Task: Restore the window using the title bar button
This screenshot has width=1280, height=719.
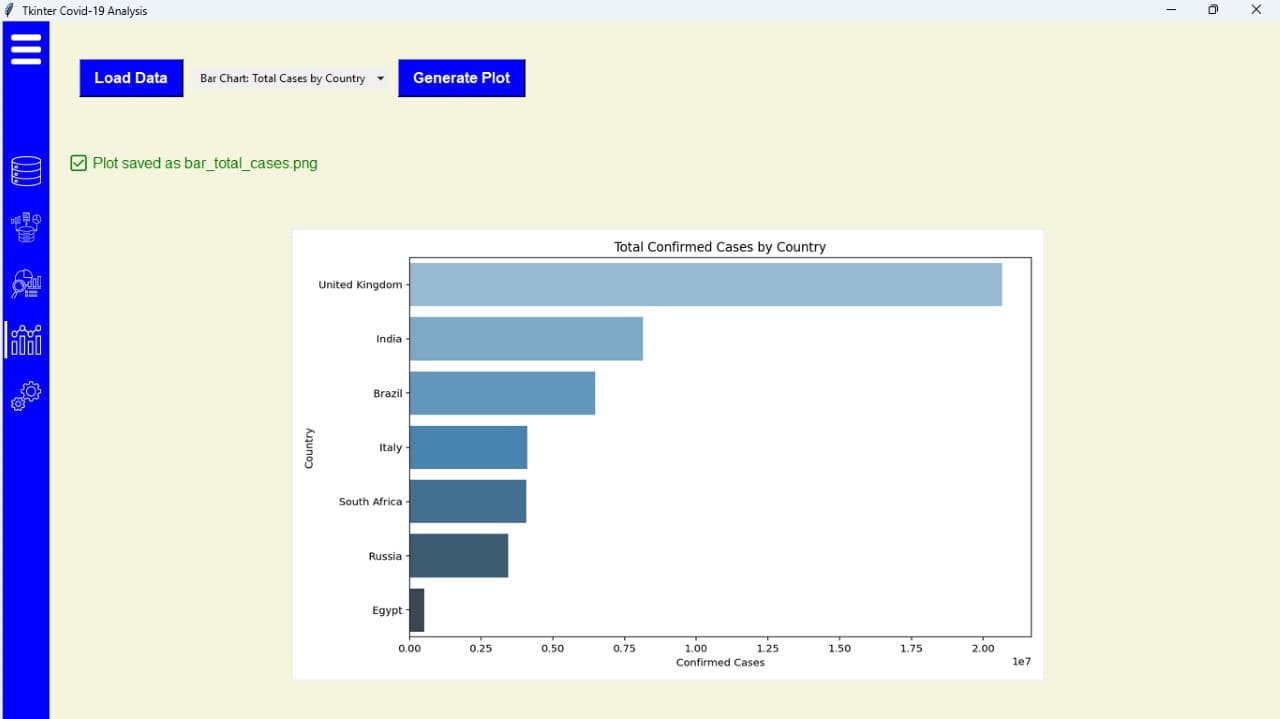Action: [1213, 10]
